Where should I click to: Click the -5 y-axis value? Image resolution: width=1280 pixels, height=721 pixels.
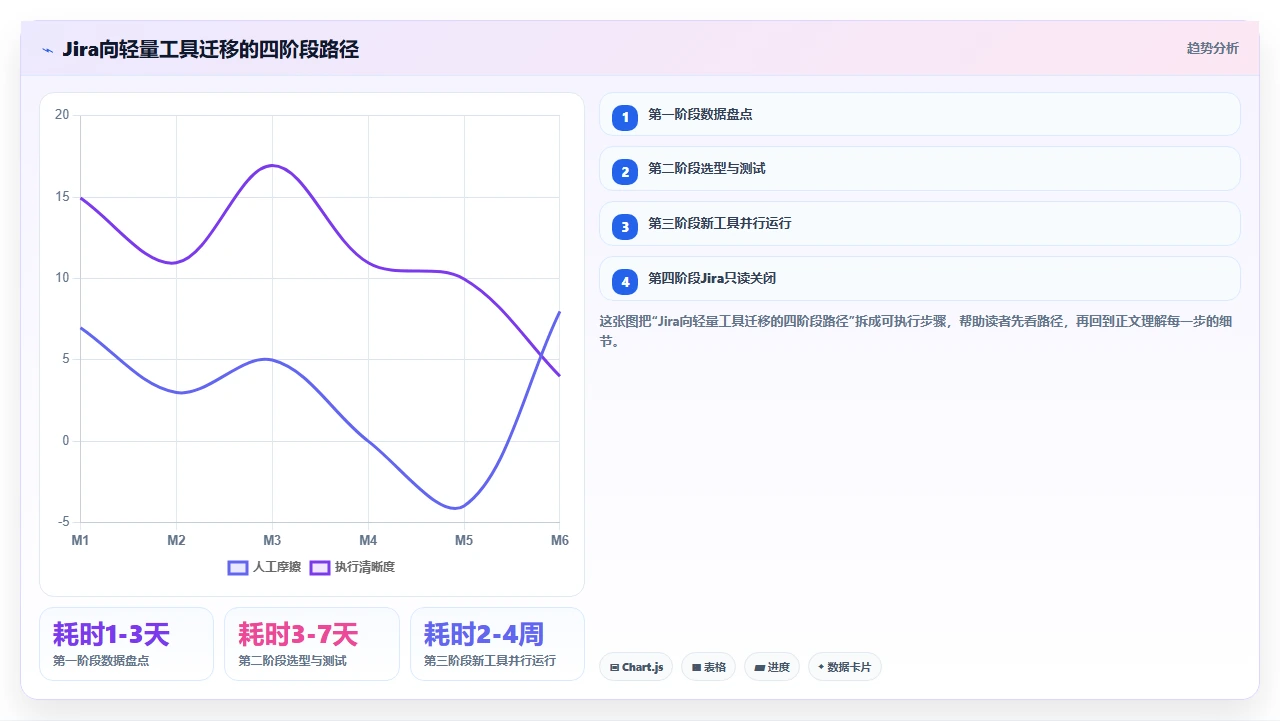tap(64, 522)
